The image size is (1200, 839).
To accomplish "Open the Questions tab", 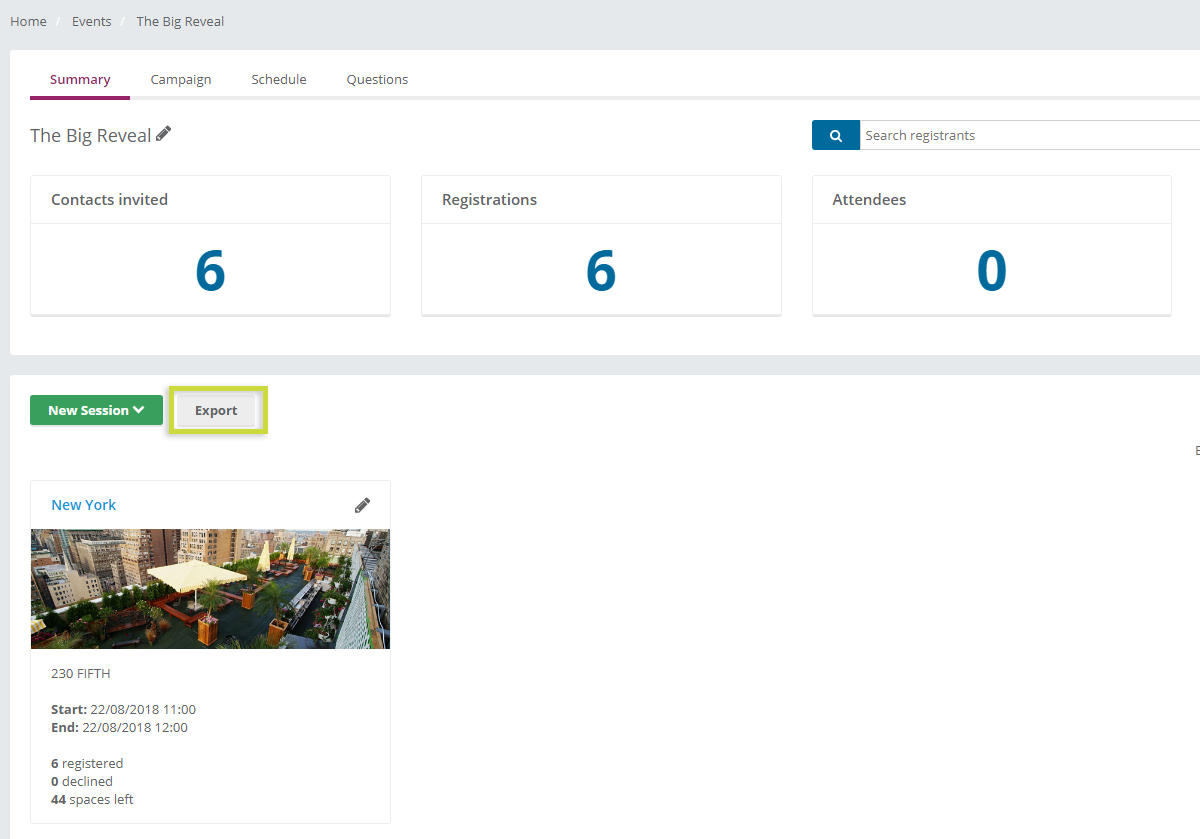I will [377, 79].
